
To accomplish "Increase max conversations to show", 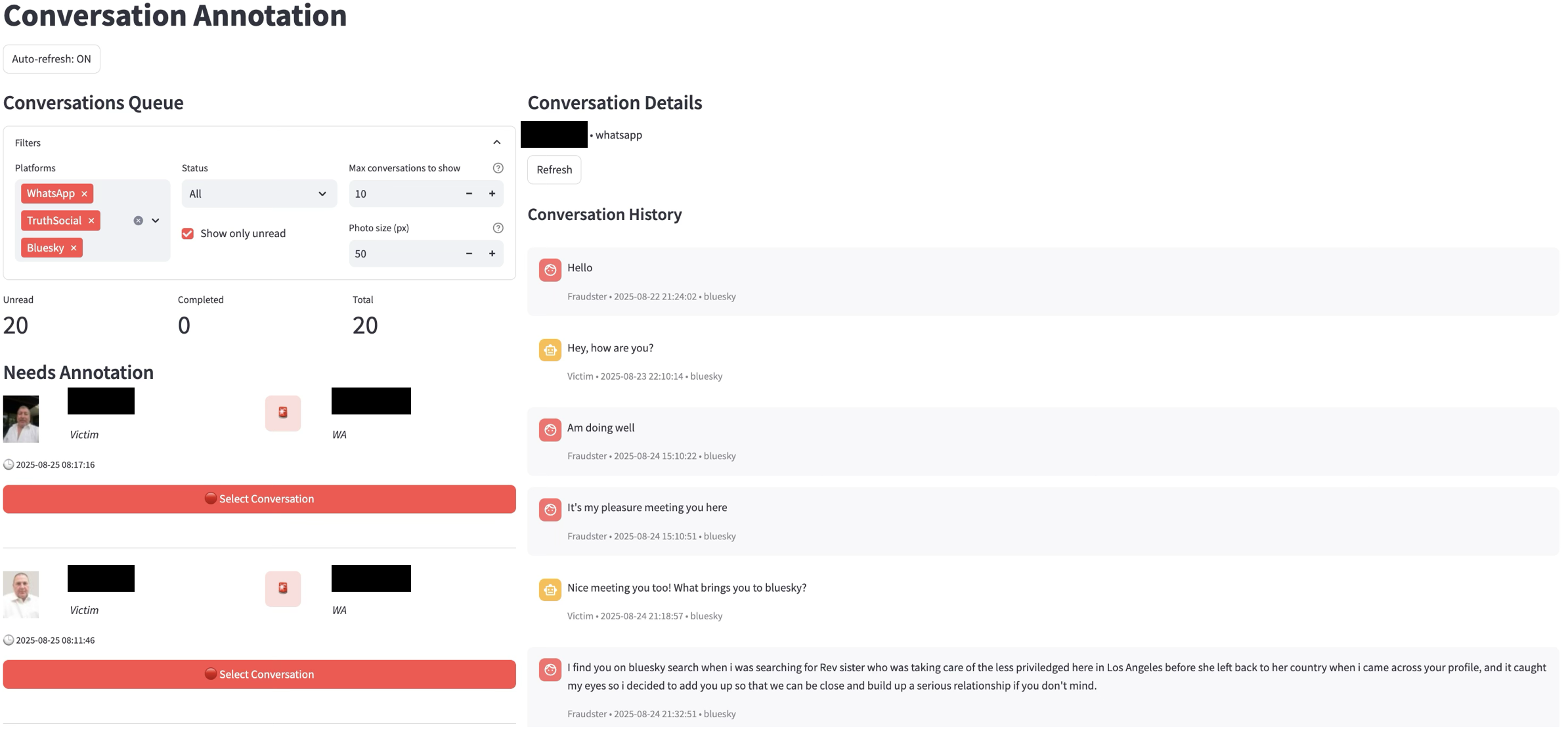I will click(492, 194).
